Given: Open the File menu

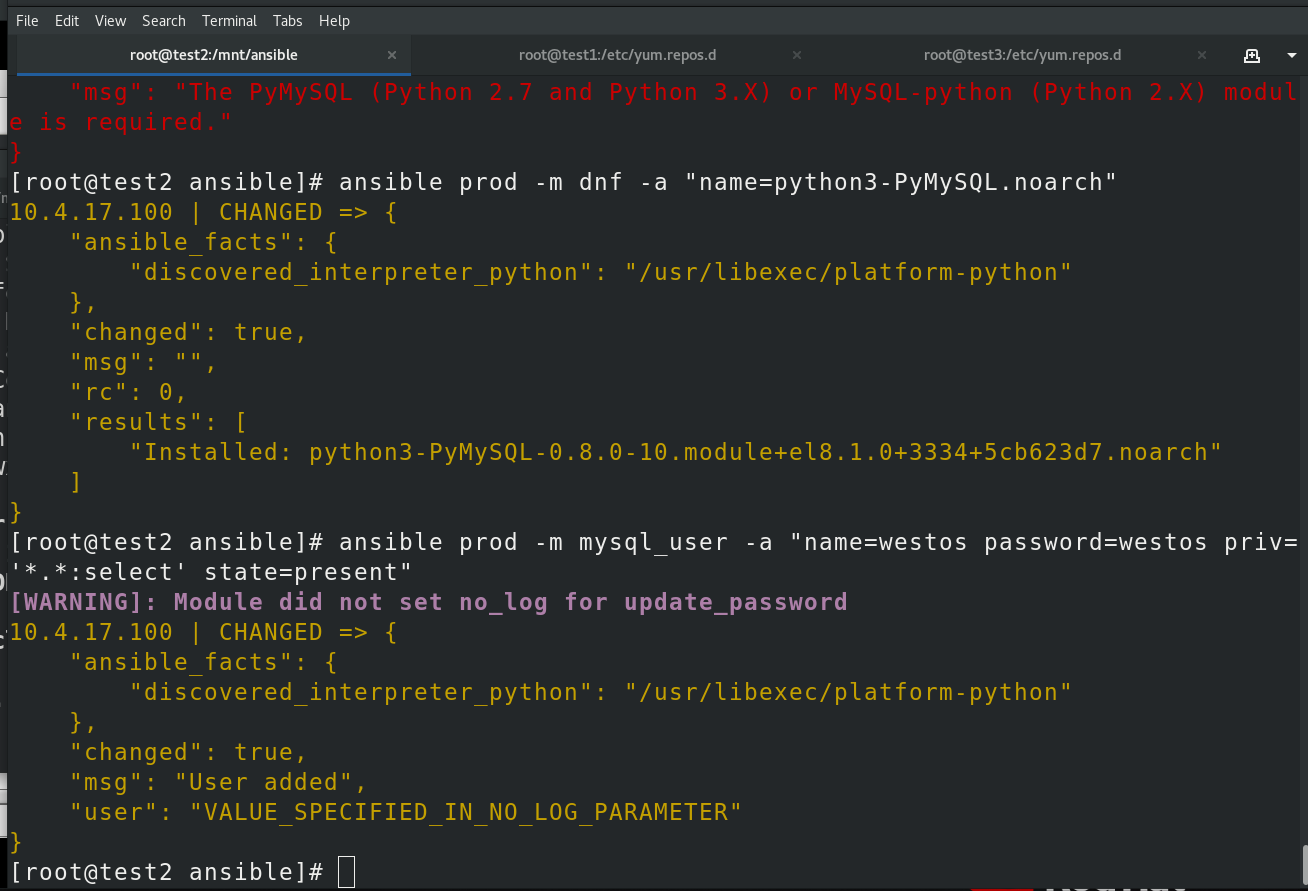Looking at the screenshot, I should pyautogui.click(x=27, y=20).
